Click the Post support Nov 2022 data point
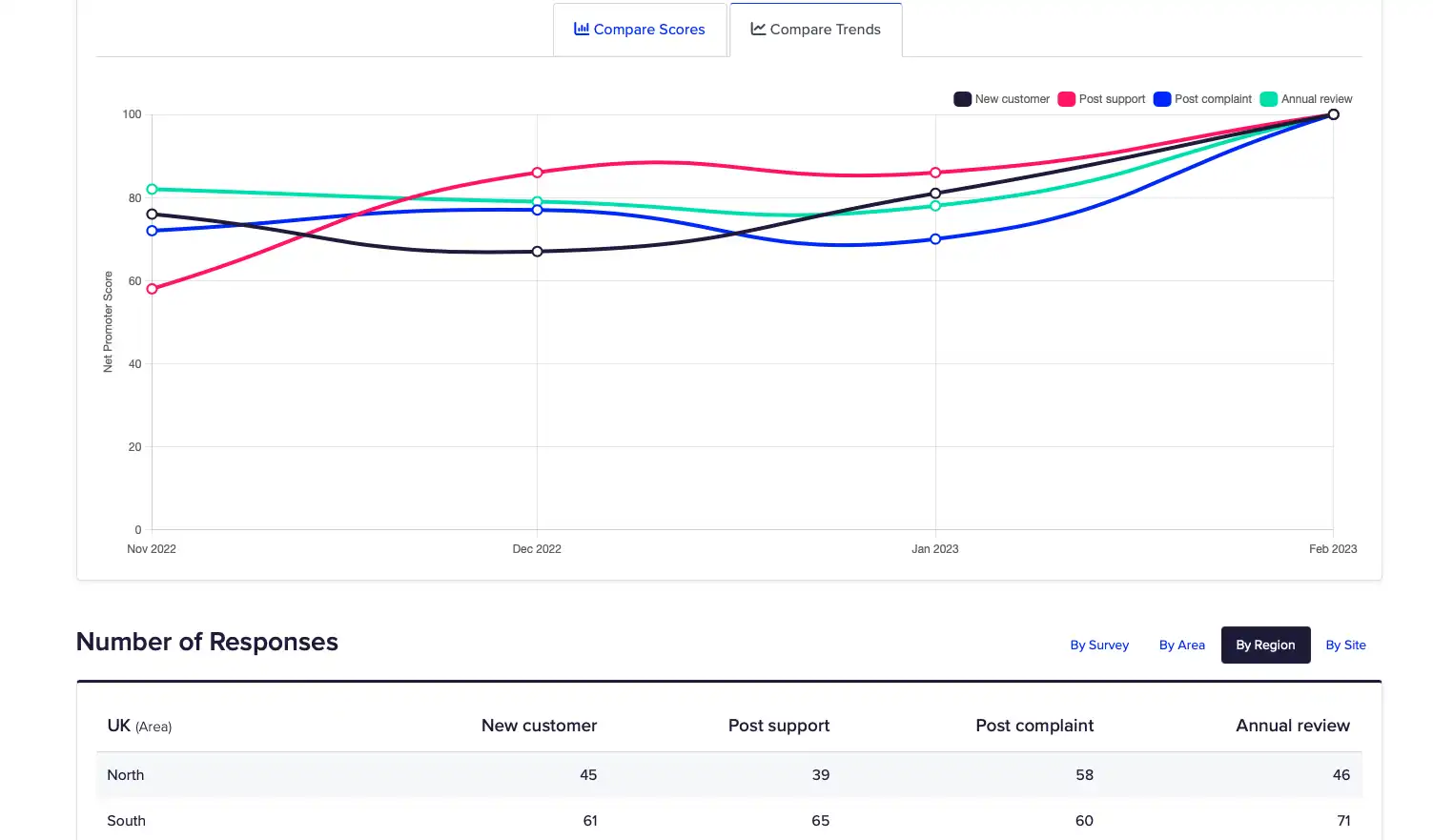Image resolution: width=1433 pixels, height=840 pixels. coord(152,289)
